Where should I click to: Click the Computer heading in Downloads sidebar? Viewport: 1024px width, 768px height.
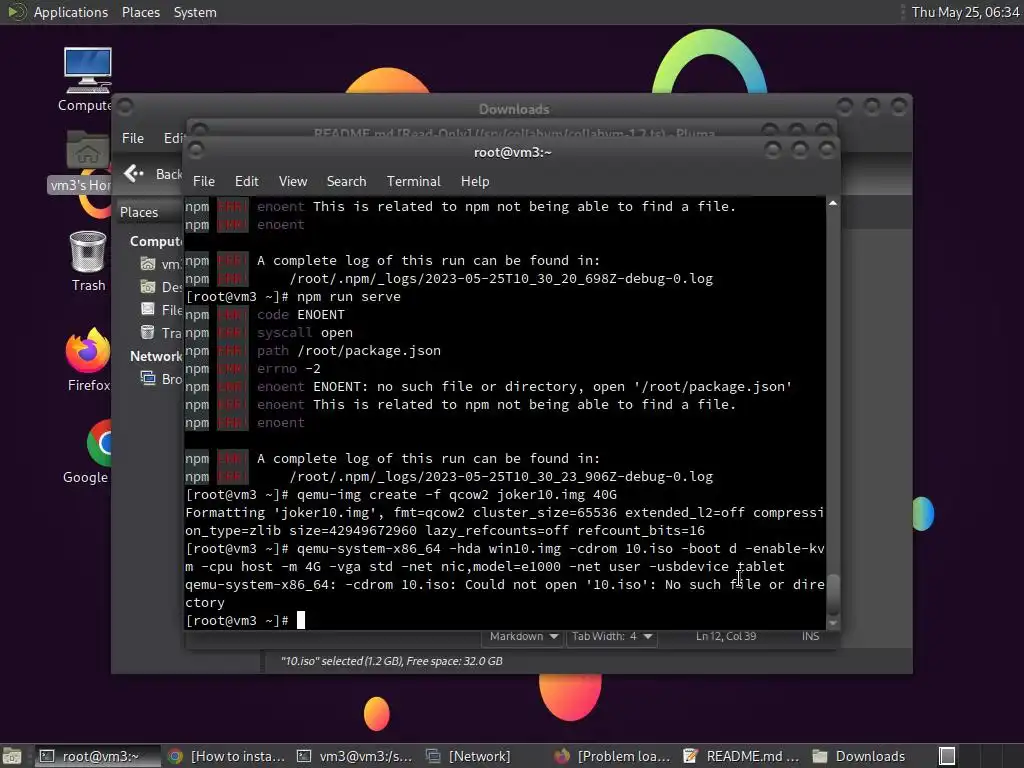[x=155, y=241]
